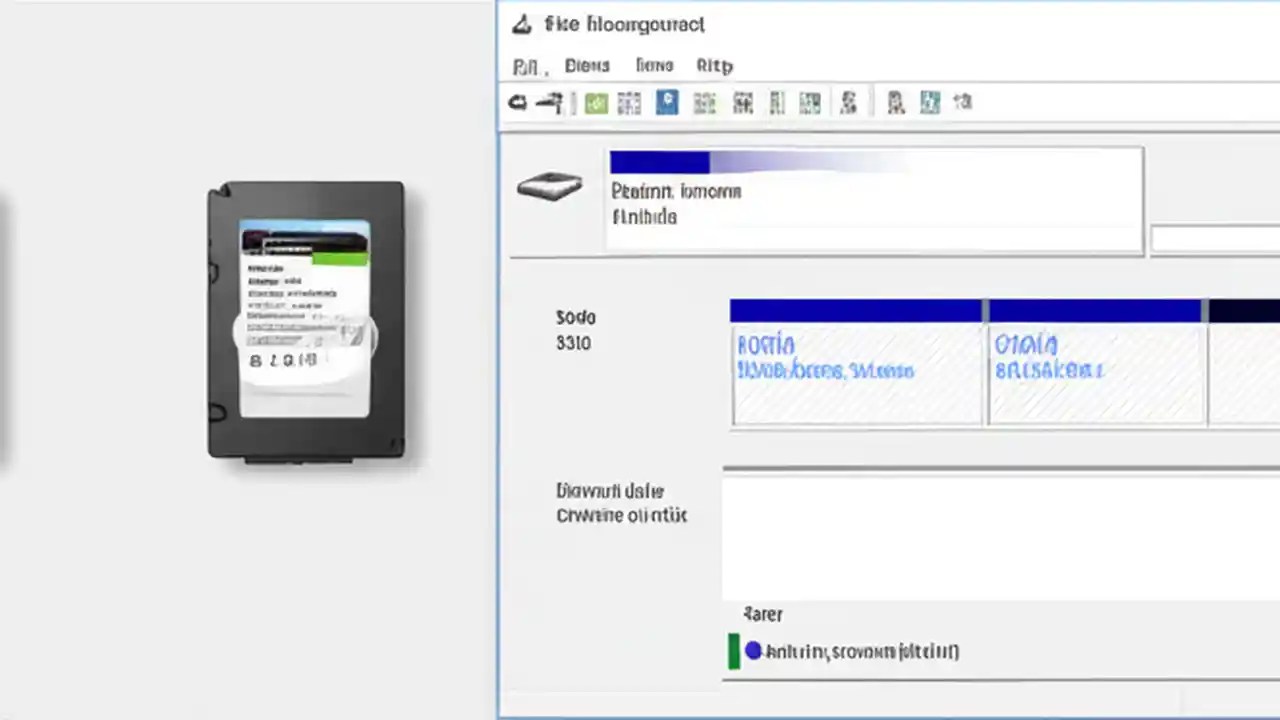Click the blue usage bar in device info

659,162
